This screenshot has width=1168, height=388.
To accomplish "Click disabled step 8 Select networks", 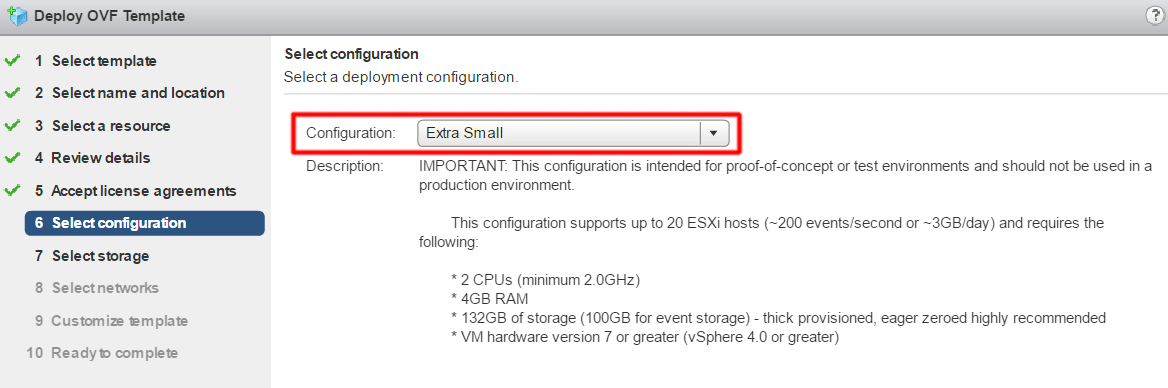I will (x=97, y=288).
